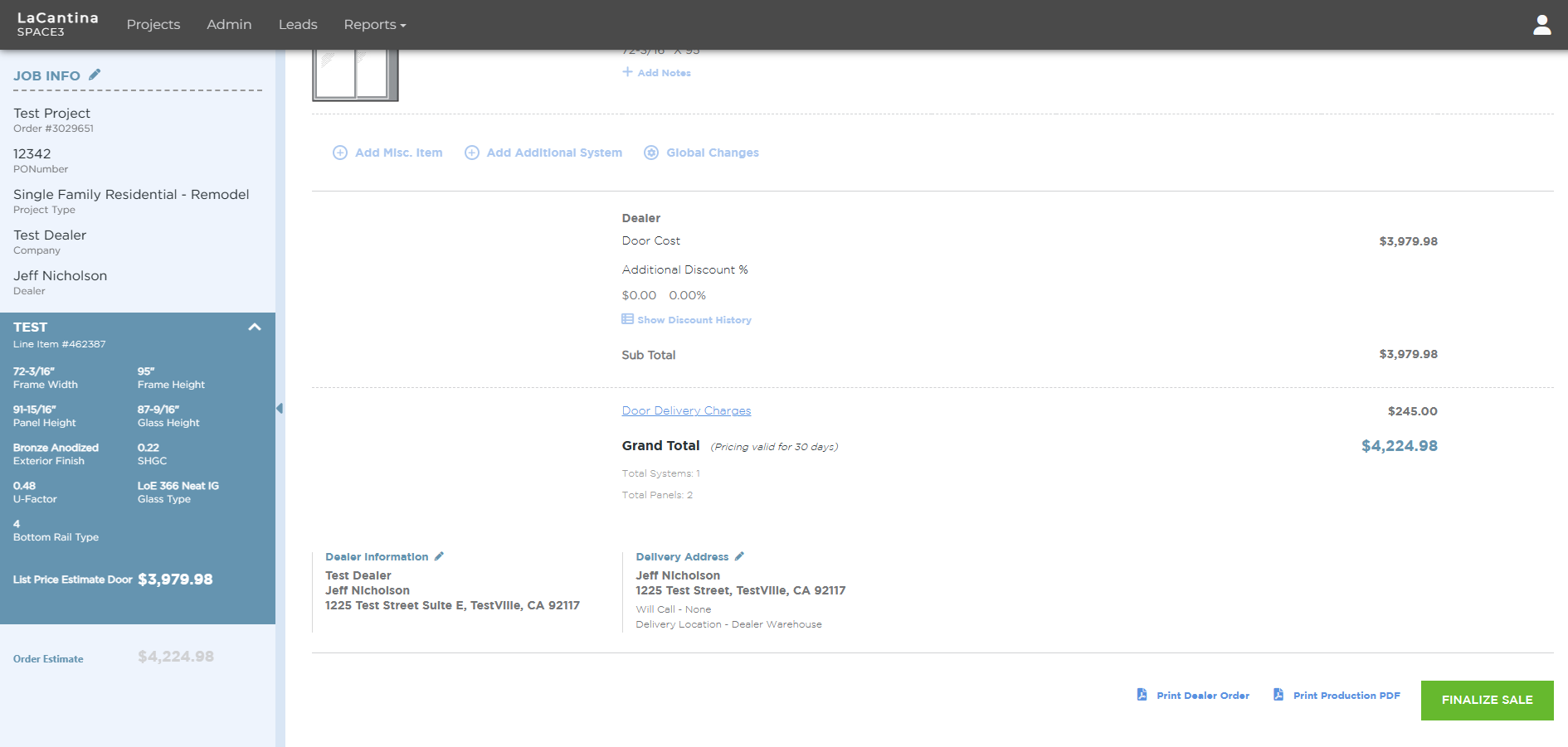
Task: Click the Add Notes plus icon
Action: (x=627, y=72)
